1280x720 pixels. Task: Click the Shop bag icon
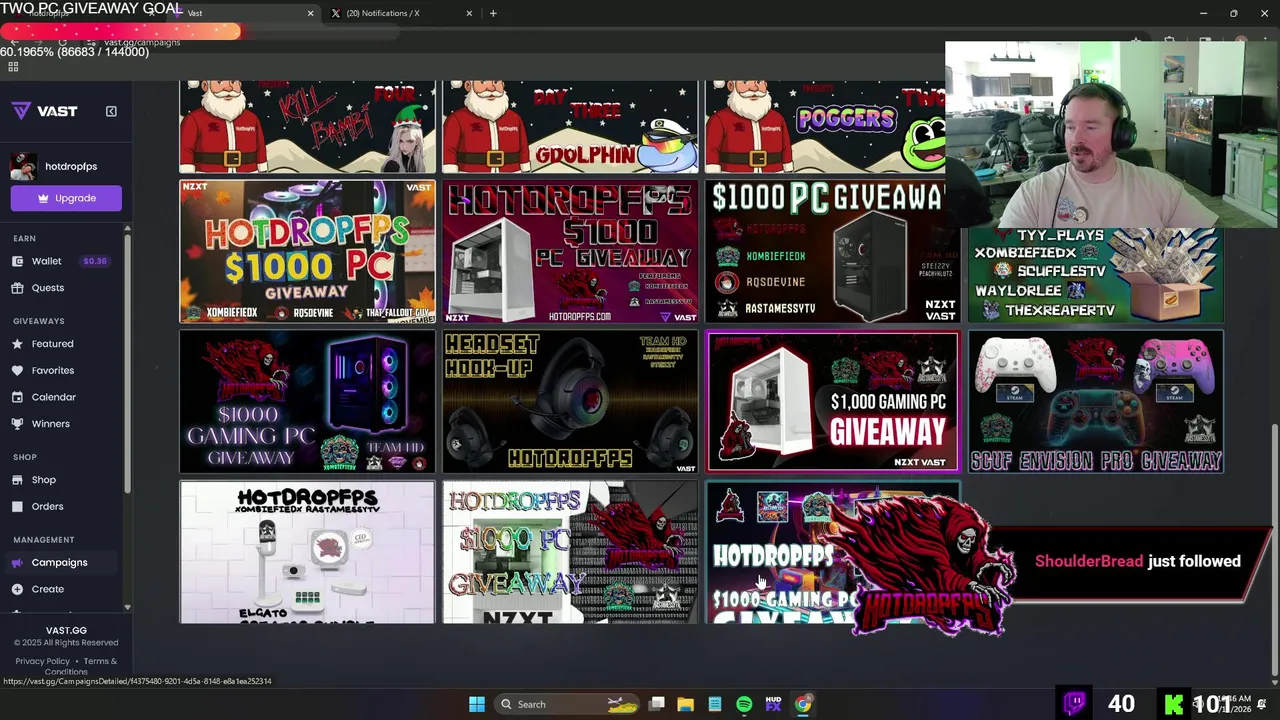[17, 480]
